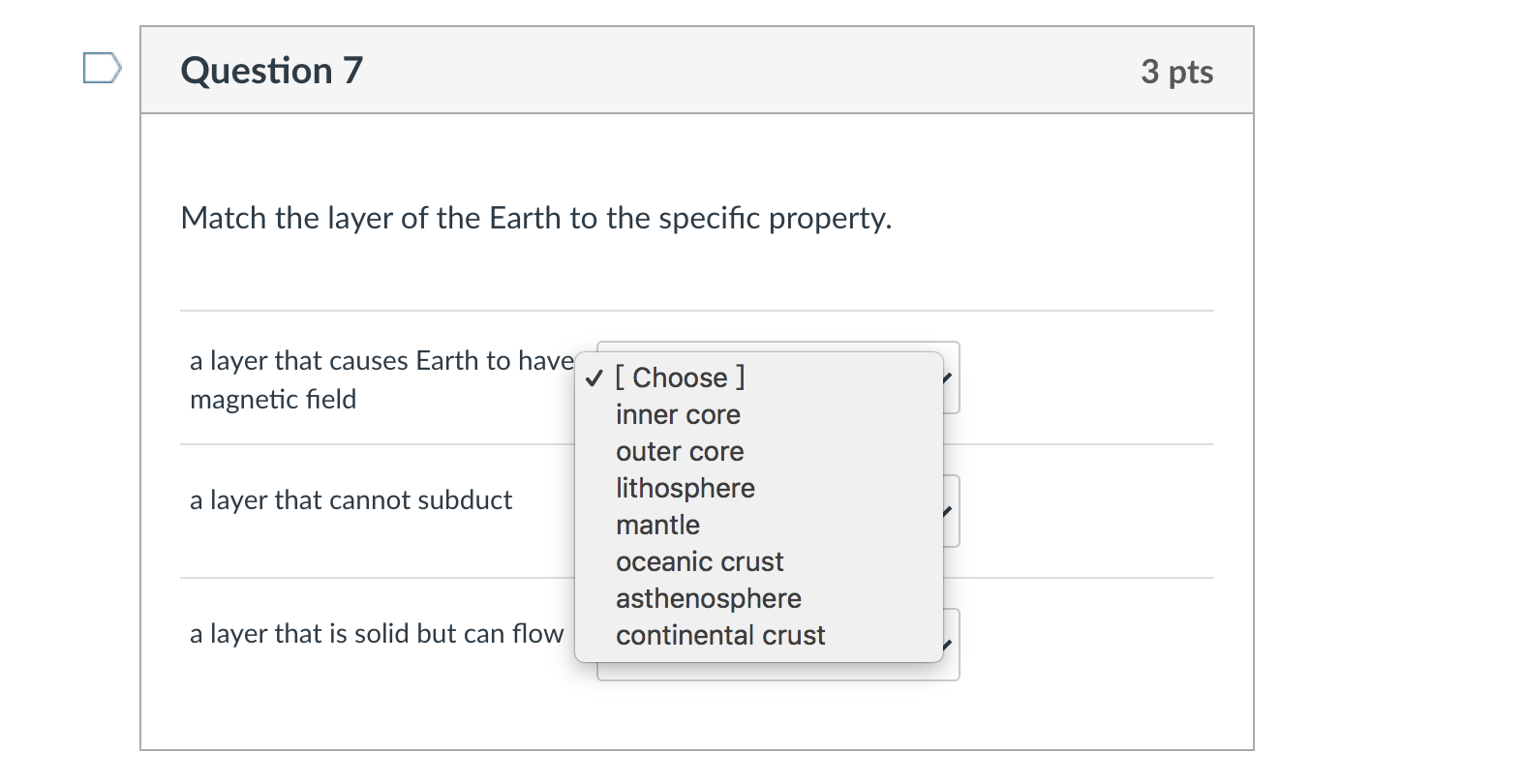Click the magnetic field row's dropdown arrow
Viewport: 1524px width, 784px height.
click(949, 377)
